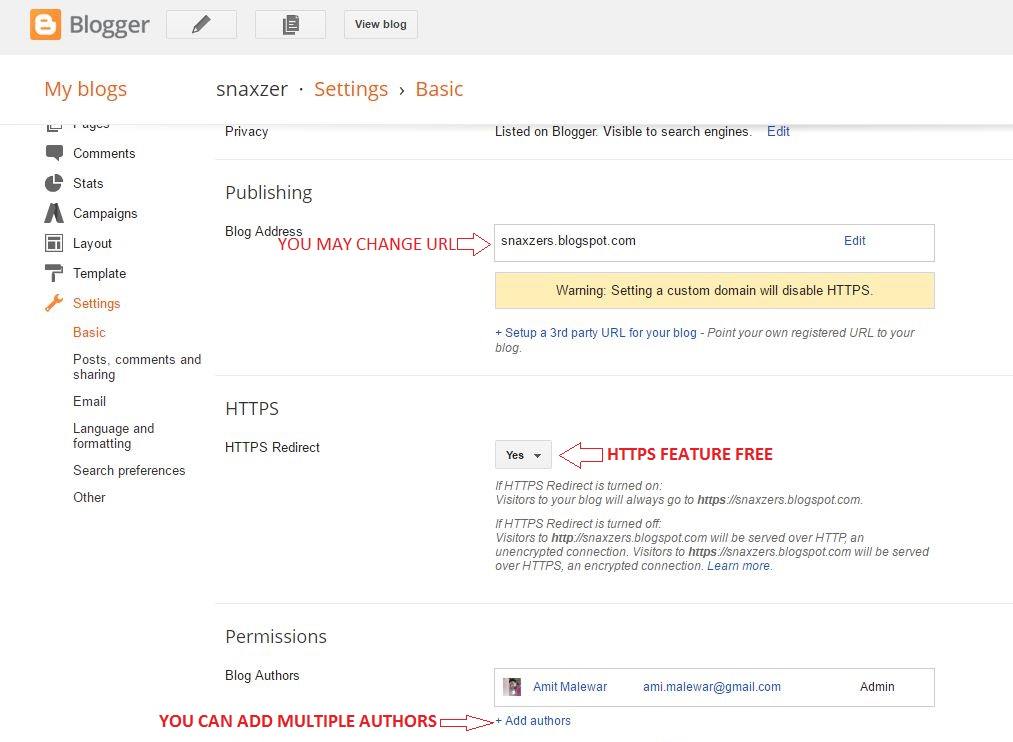Click the snaxzer blog title

pos(252,89)
